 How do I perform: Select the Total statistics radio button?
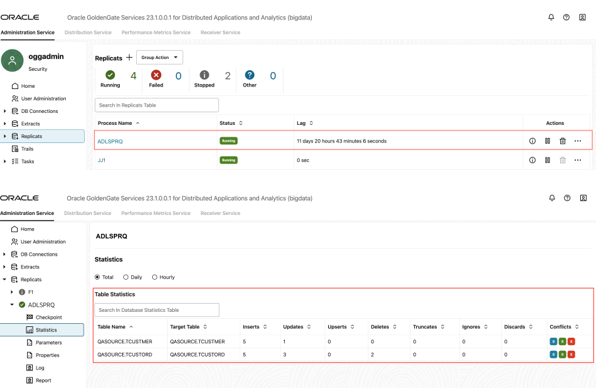(x=97, y=277)
